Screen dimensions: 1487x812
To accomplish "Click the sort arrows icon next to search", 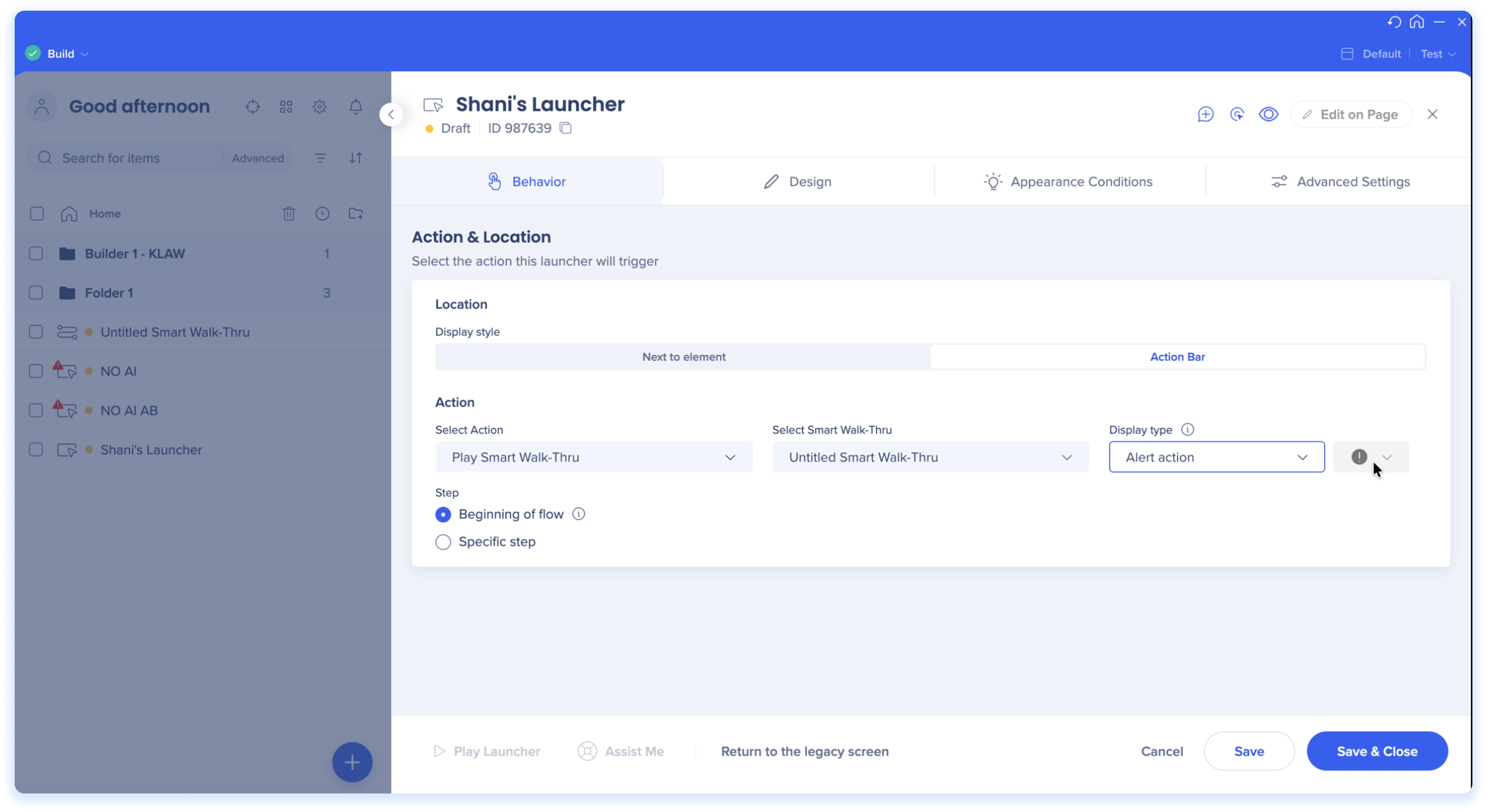I will point(356,158).
